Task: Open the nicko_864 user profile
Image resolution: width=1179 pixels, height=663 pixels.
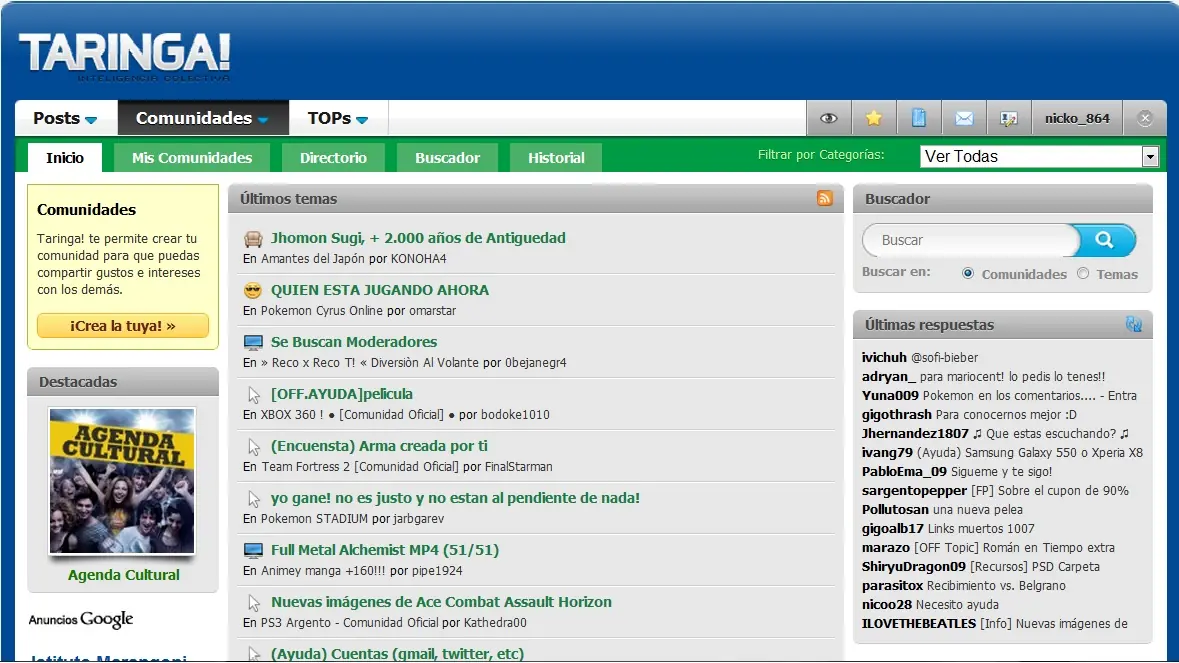Action: click(x=1077, y=118)
